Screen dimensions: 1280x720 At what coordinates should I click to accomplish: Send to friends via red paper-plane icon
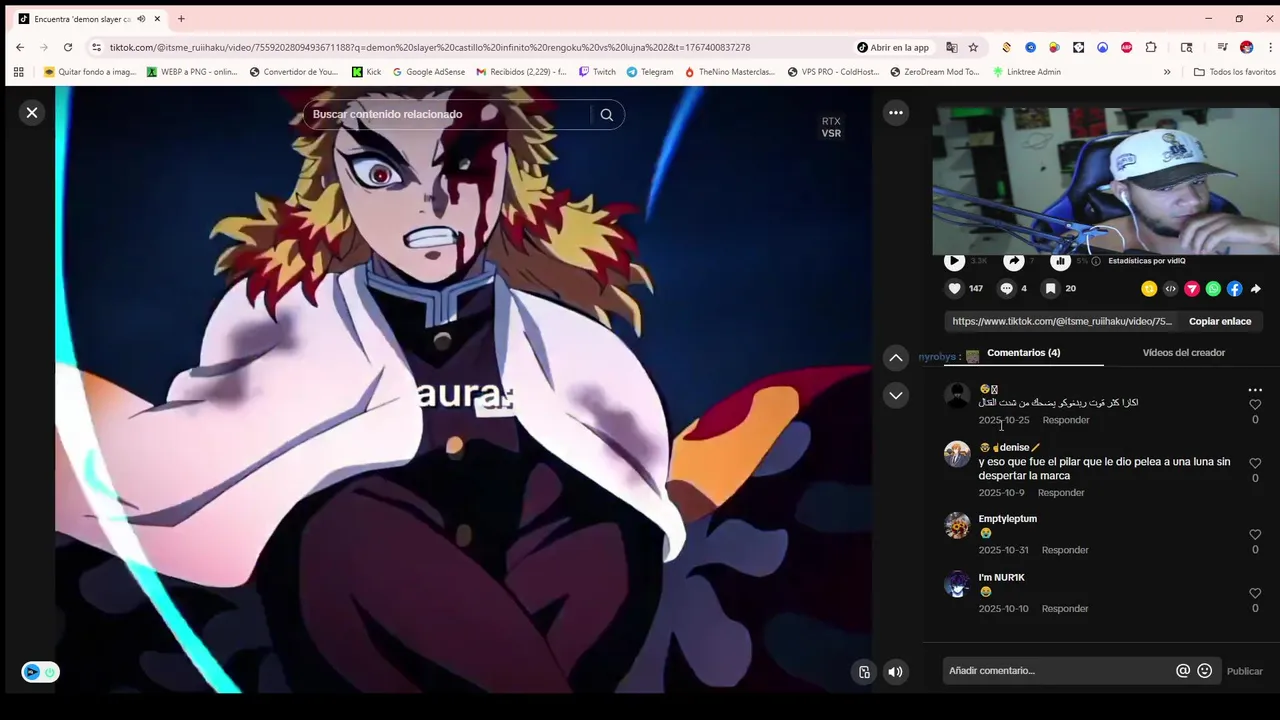pyautogui.click(x=1192, y=289)
